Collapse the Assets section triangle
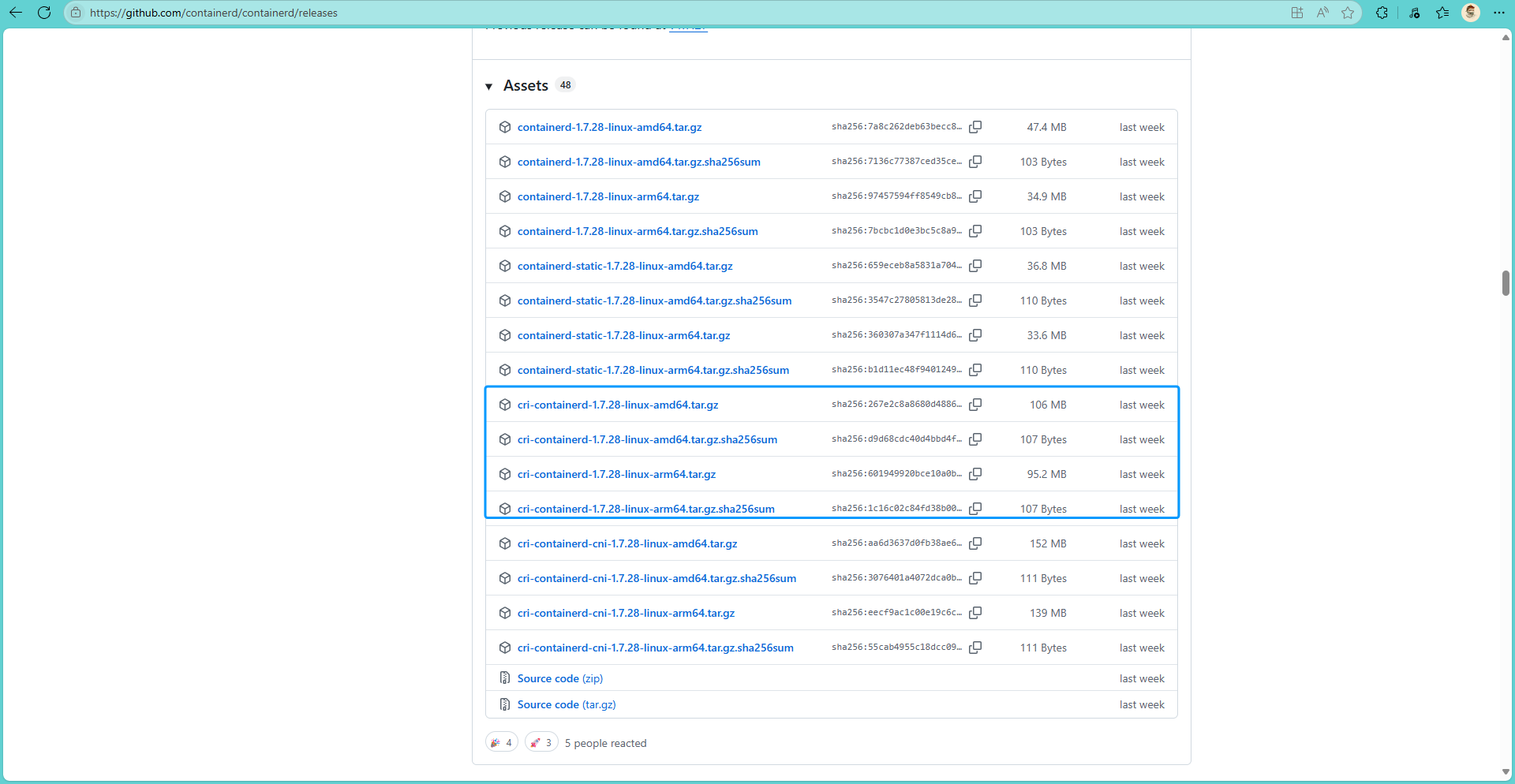 (489, 86)
